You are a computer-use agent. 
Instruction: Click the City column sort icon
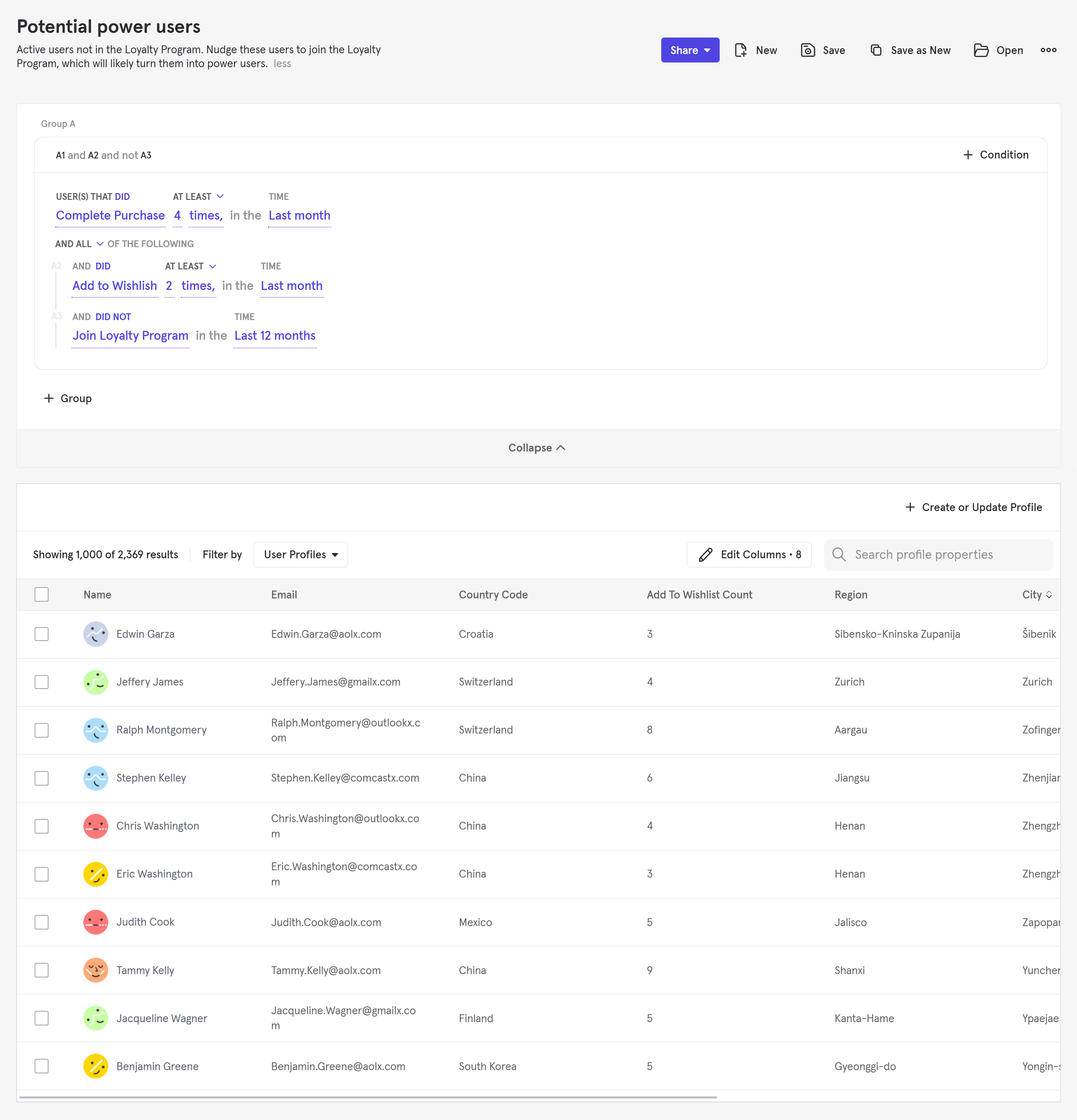[1049, 595]
